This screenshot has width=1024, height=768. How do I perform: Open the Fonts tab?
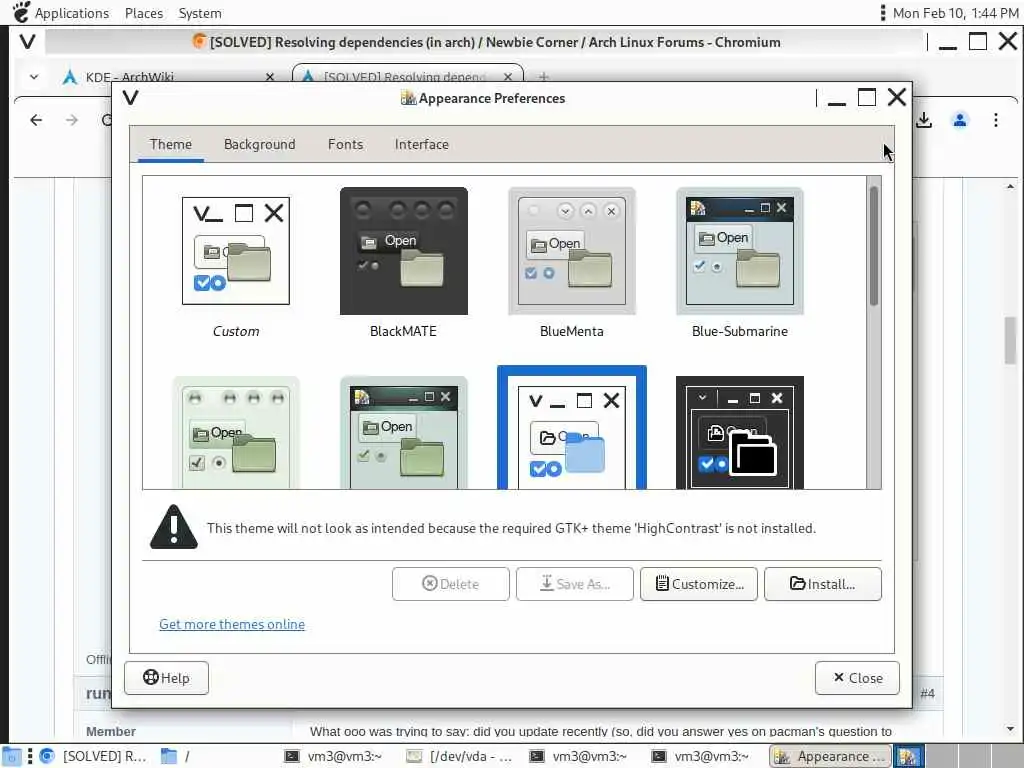pyautogui.click(x=345, y=144)
